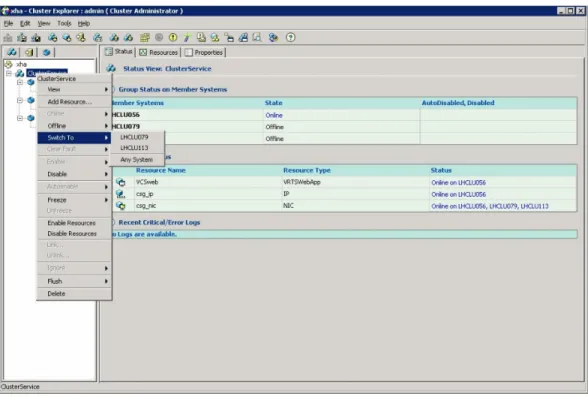The width and height of the screenshot is (588, 397).
Task: Click the csg_ip resource row icon
Action: (121, 194)
